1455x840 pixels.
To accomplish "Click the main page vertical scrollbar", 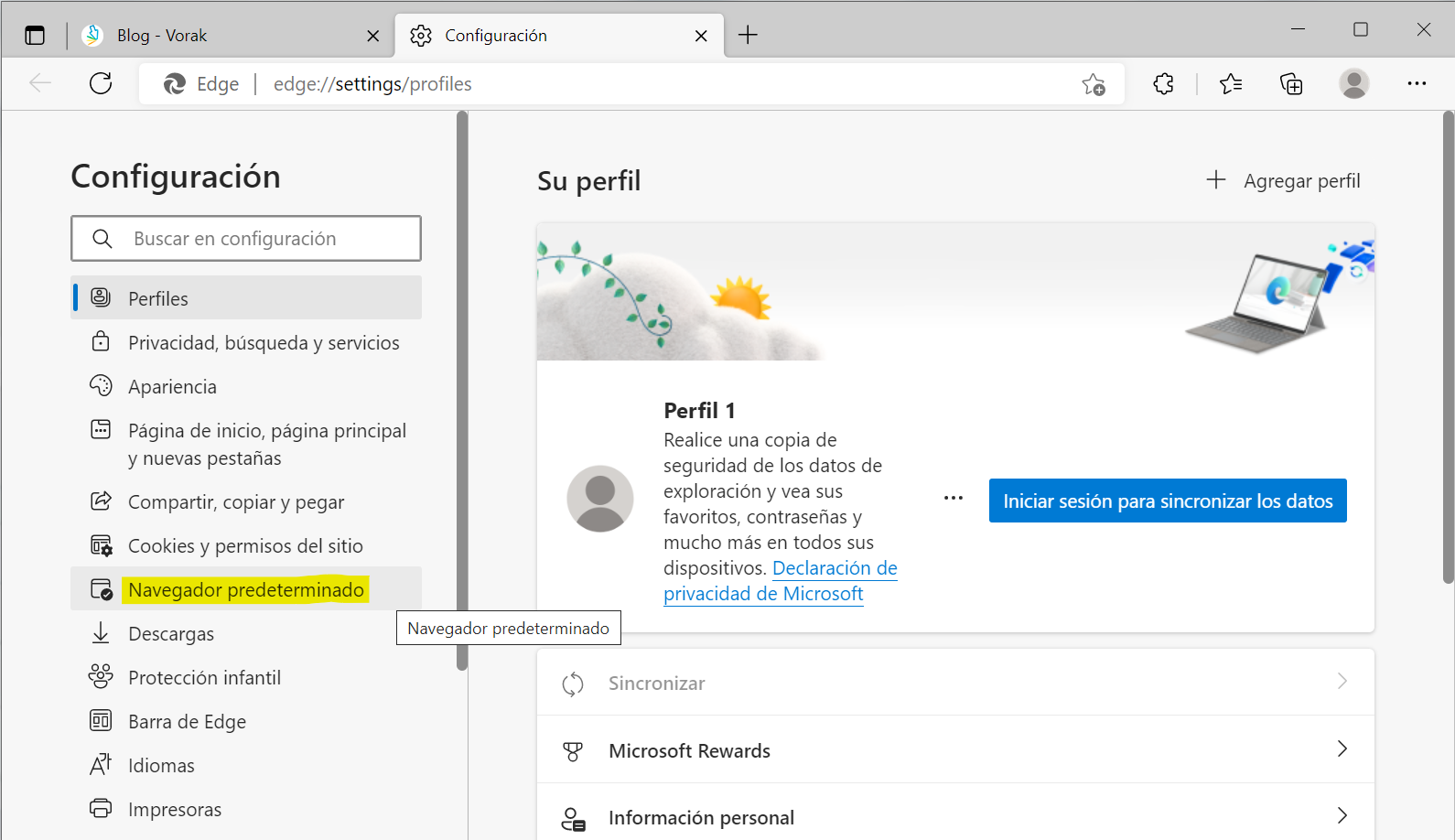I will tap(1448, 348).
